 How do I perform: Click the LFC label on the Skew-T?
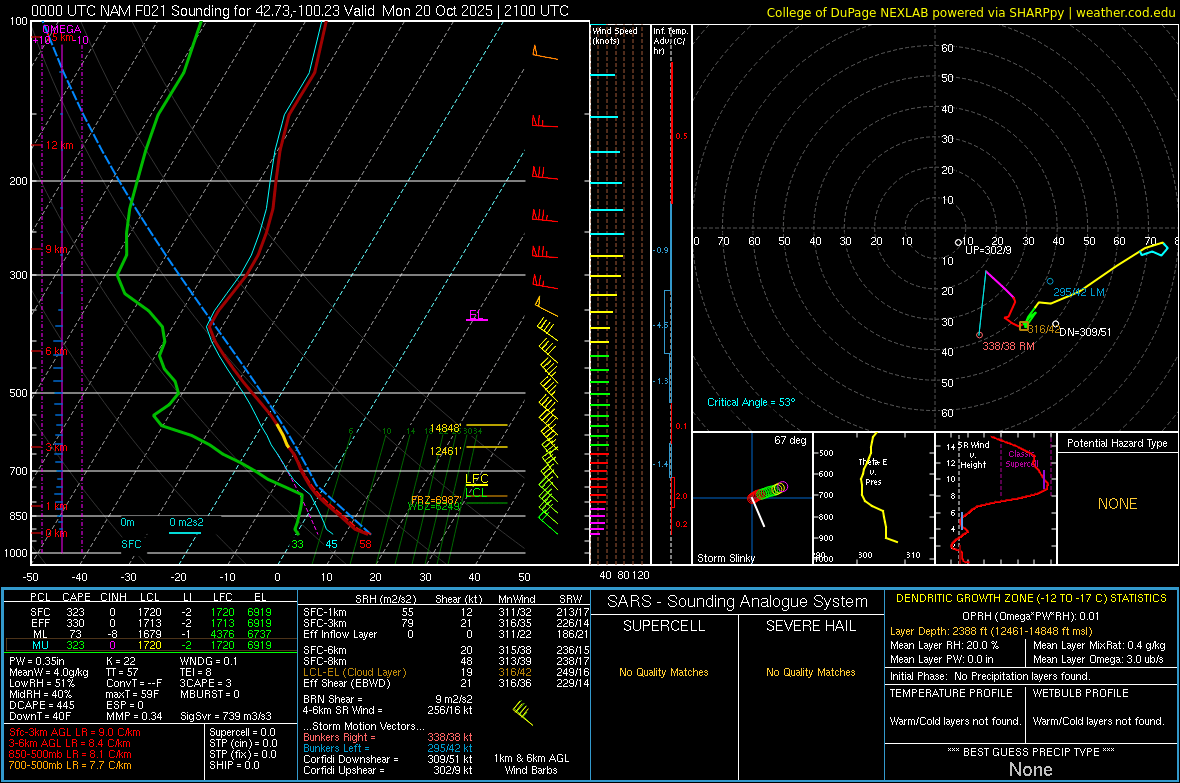point(476,479)
